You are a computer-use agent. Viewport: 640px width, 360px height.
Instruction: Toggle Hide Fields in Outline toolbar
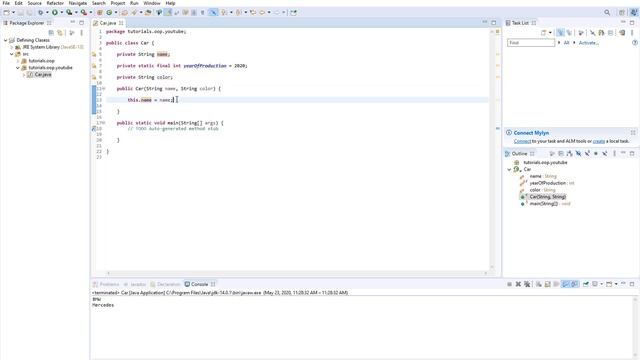tap(578, 153)
